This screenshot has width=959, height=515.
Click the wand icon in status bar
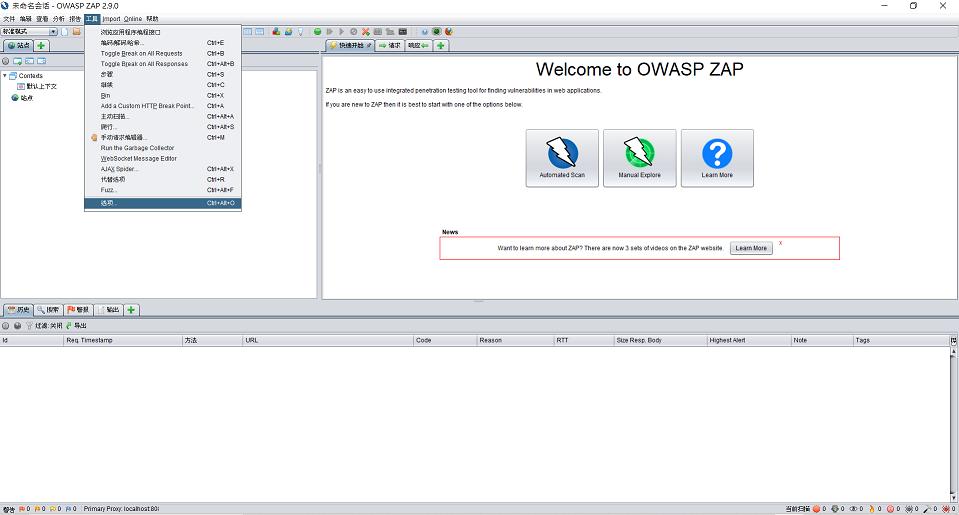coord(927,509)
